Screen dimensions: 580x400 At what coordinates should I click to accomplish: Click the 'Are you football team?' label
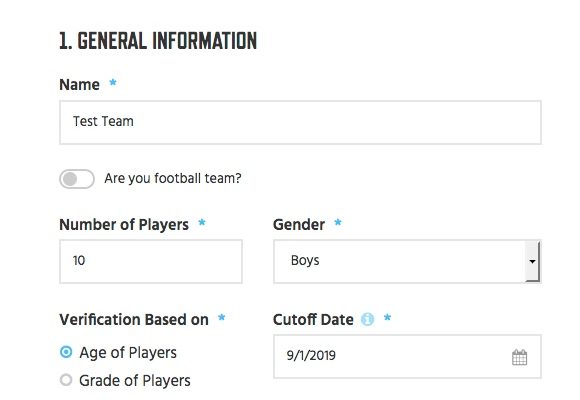[173, 178]
